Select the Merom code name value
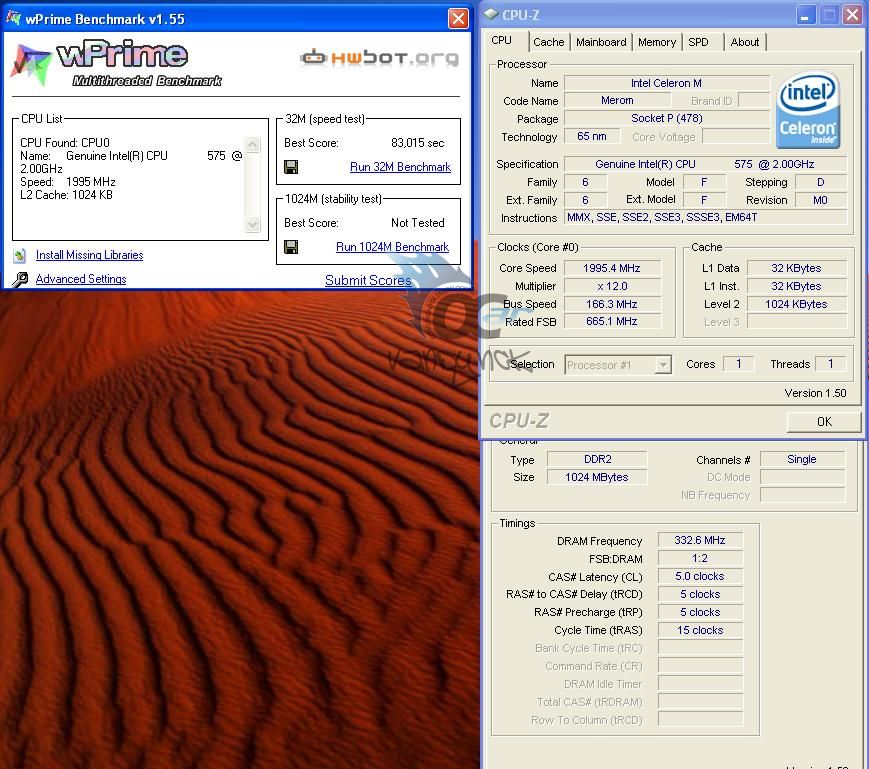This screenshot has width=869, height=769. point(617,101)
